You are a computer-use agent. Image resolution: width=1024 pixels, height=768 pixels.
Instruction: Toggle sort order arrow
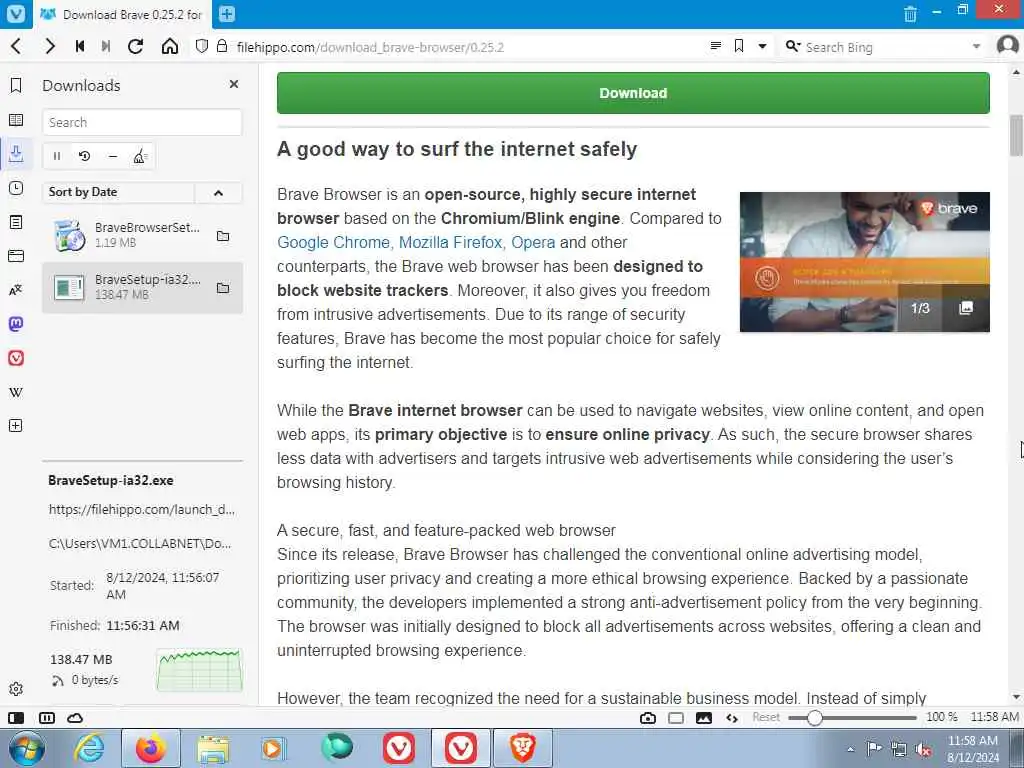(218, 193)
